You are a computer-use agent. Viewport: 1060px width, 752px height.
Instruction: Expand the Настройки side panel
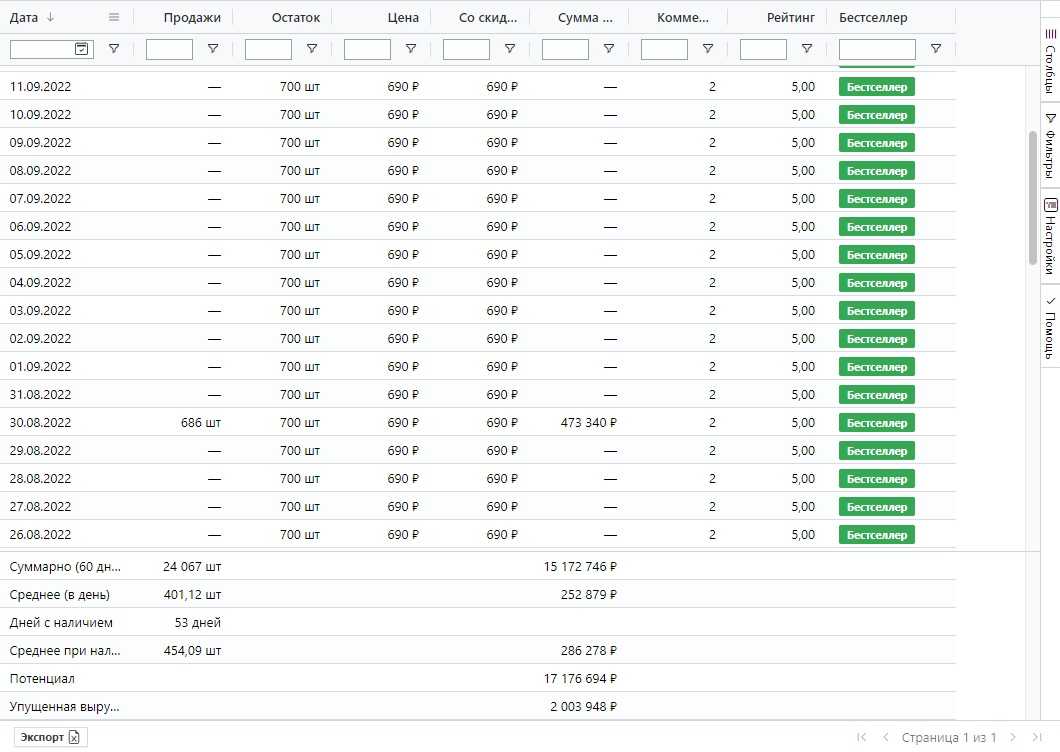pyautogui.click(x=1050, y=236)
